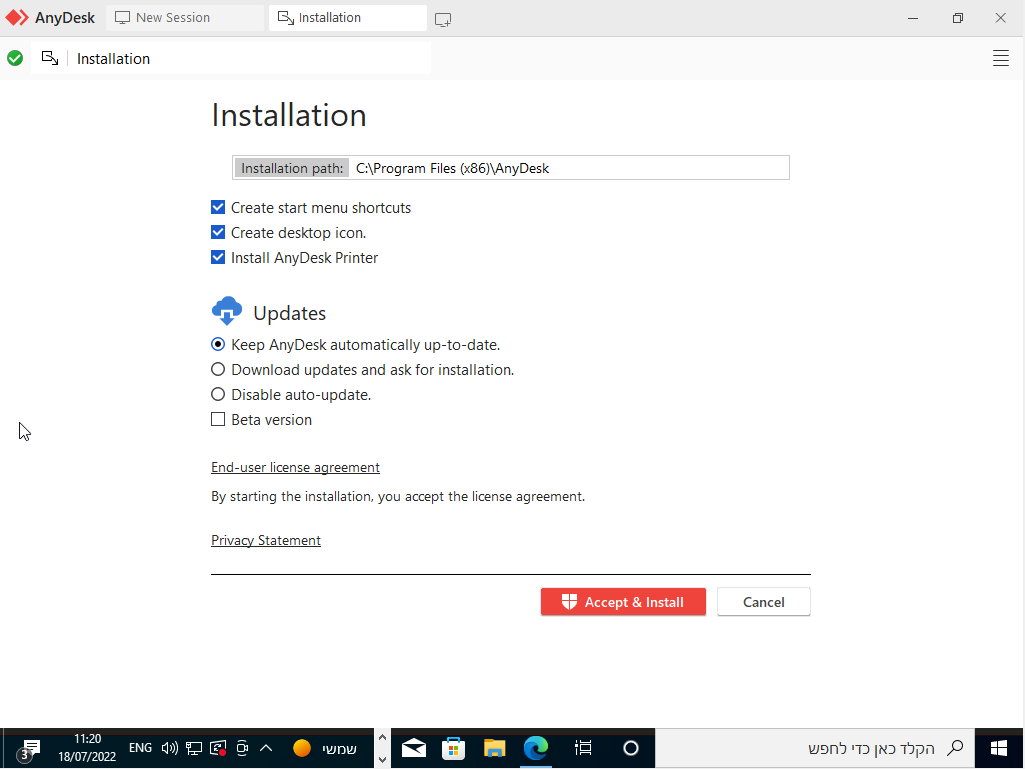Image resolution: width=1025 pixels, height=769 pixels.
Task: Edit the Installation path field
Action: coord(511,168)
